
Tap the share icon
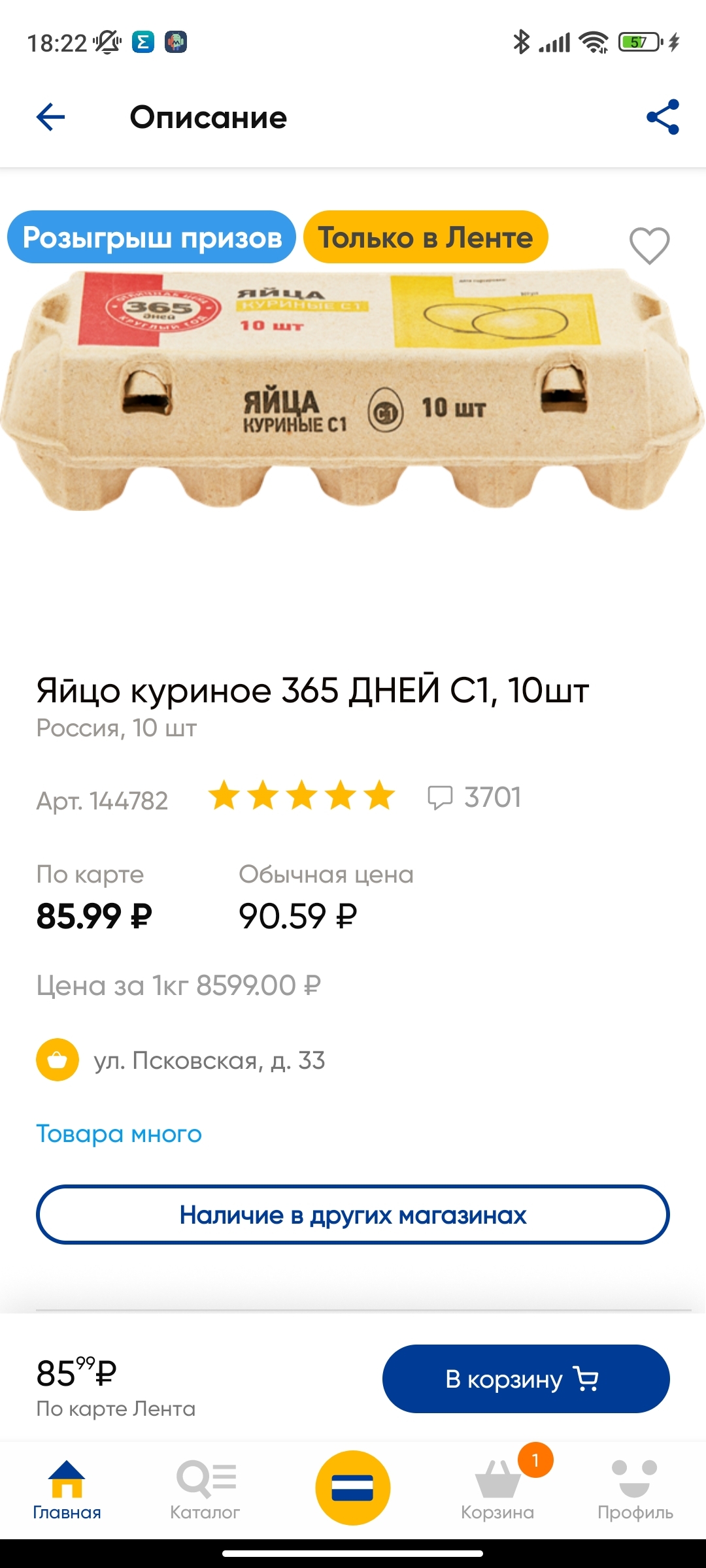(x=663, y=118)
